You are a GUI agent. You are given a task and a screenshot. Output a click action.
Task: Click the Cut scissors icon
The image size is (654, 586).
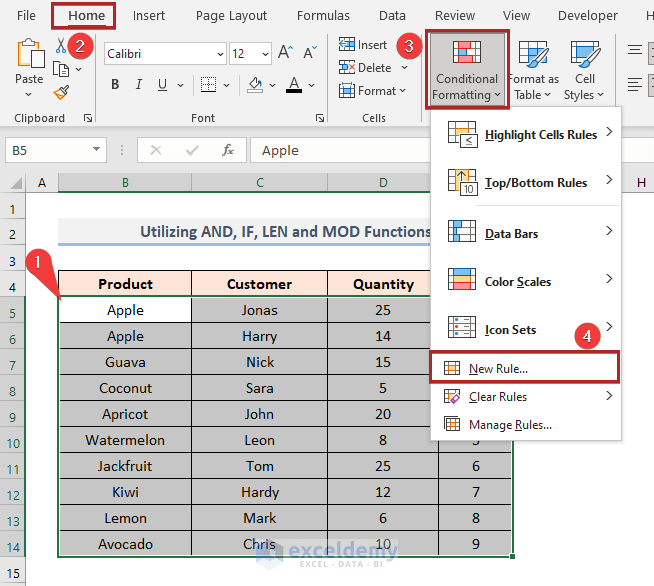coord(61,45)
